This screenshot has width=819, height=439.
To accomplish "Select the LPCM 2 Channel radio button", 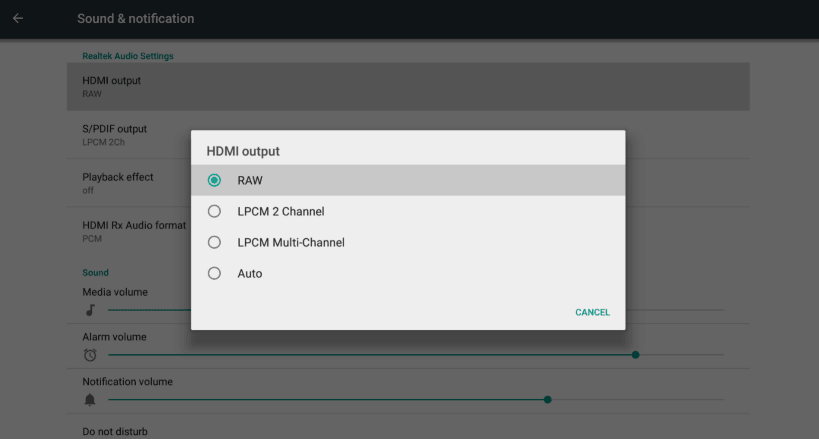I will click(214, 211).
